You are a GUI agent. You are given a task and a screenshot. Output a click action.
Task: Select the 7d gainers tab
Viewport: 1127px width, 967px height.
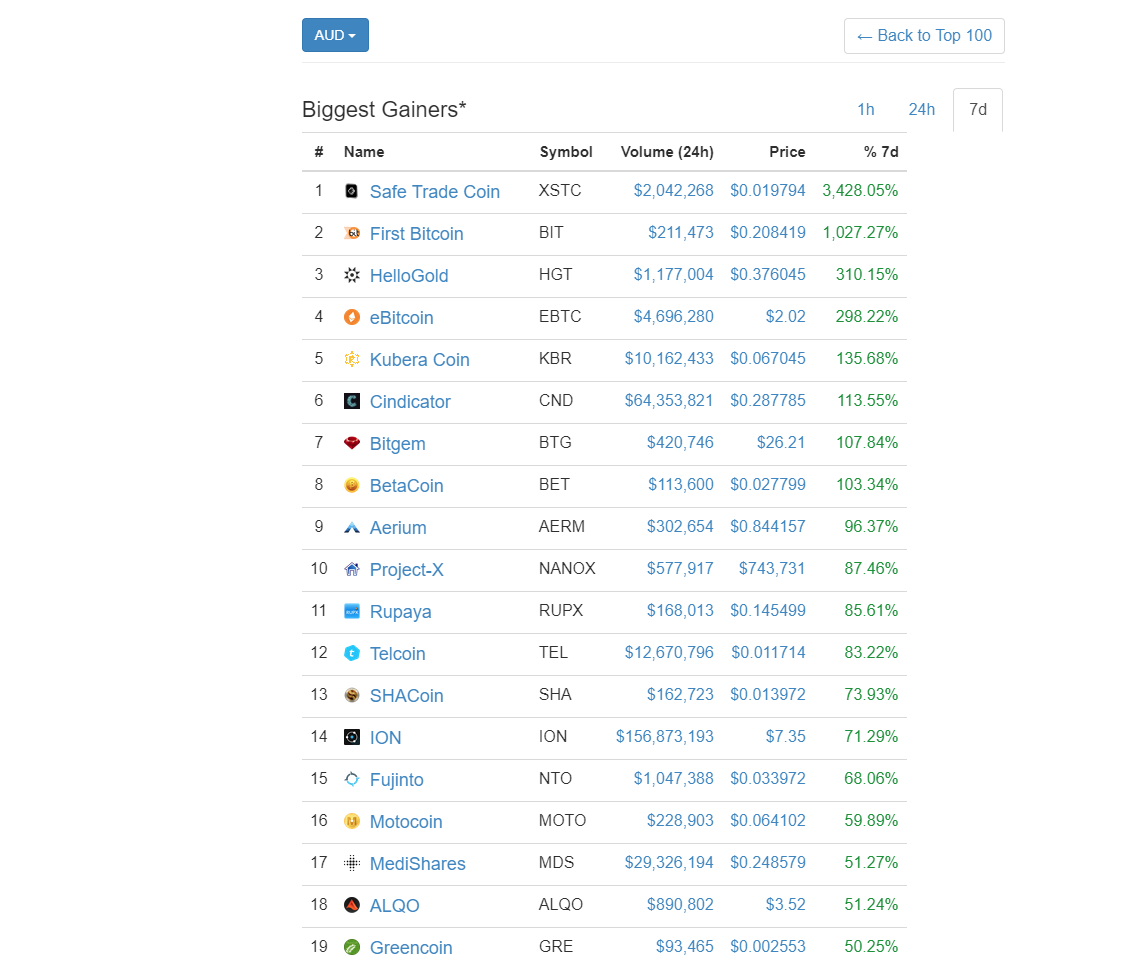click(x=978, y=109)
